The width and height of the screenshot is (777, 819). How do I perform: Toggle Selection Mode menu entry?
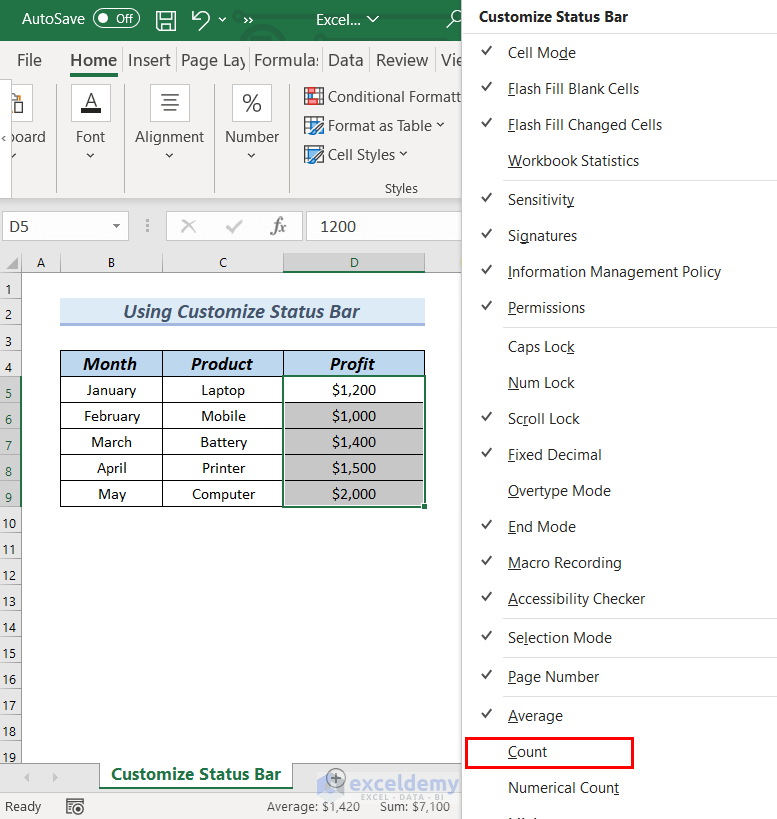click(619, 638)
